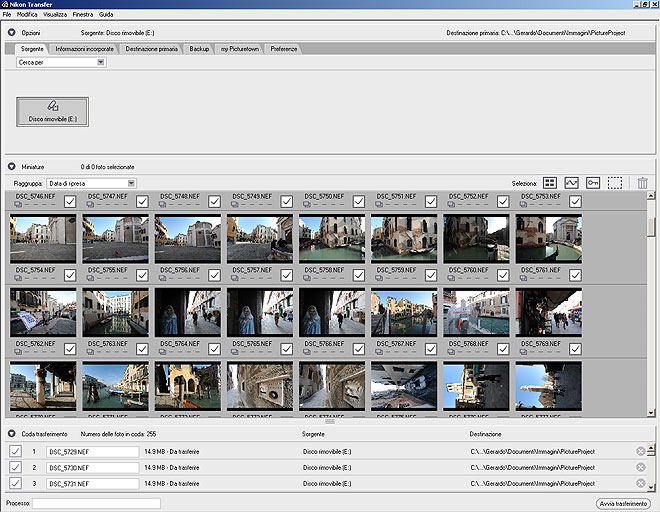Image resolution: width=660 pixels, height=512 pixels.
Task: Toggle the DSC_5756.NEF checkbox
Action: (x=214, y=275)
